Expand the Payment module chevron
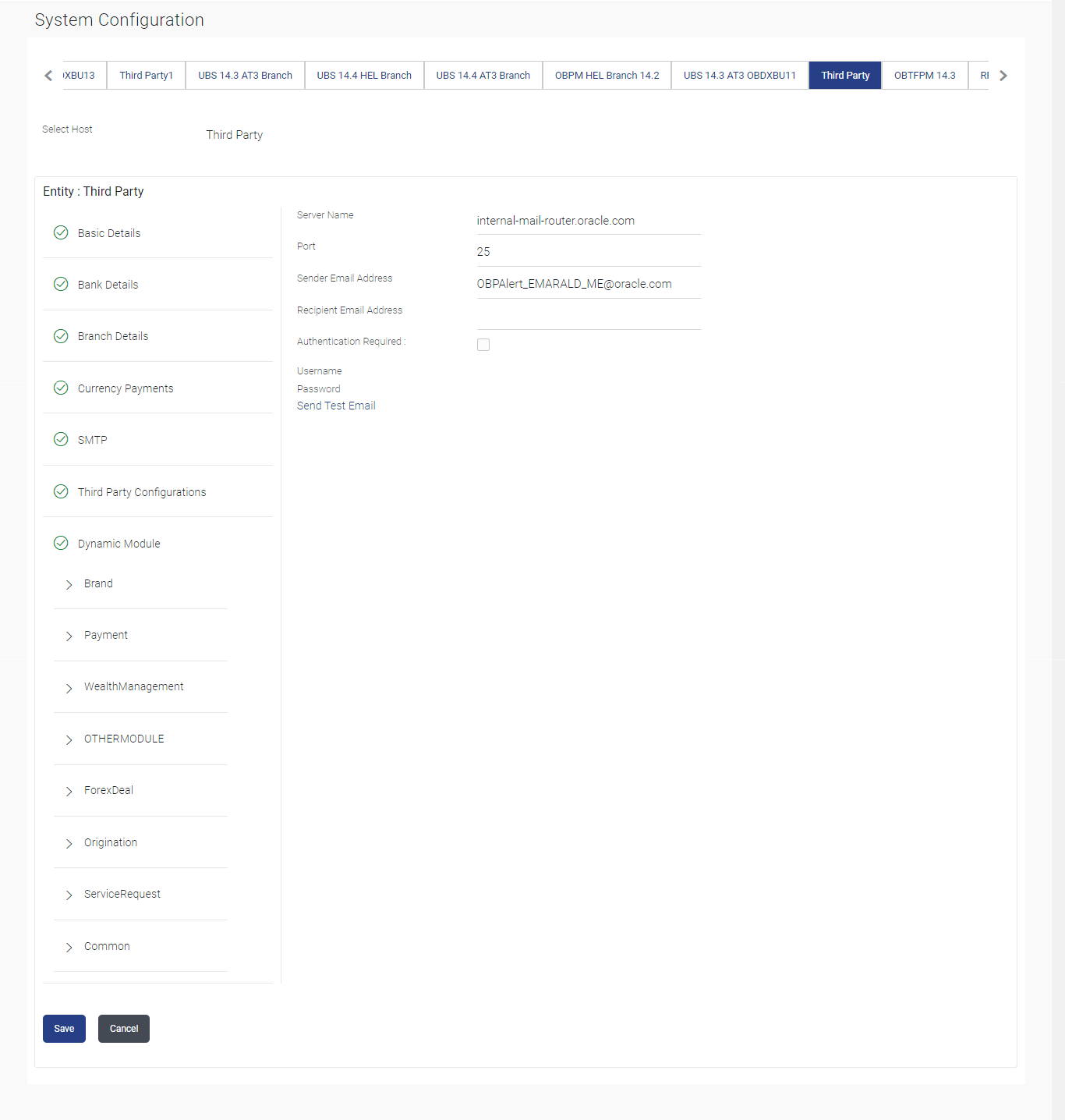The height and width of the screenshot is (1120, 1065). coord(69,636)
